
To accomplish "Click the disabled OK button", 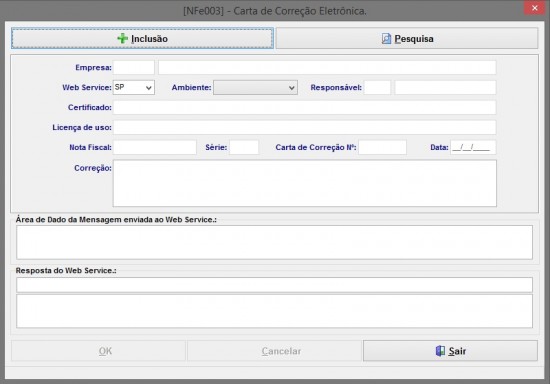I will tap(98, 351).
